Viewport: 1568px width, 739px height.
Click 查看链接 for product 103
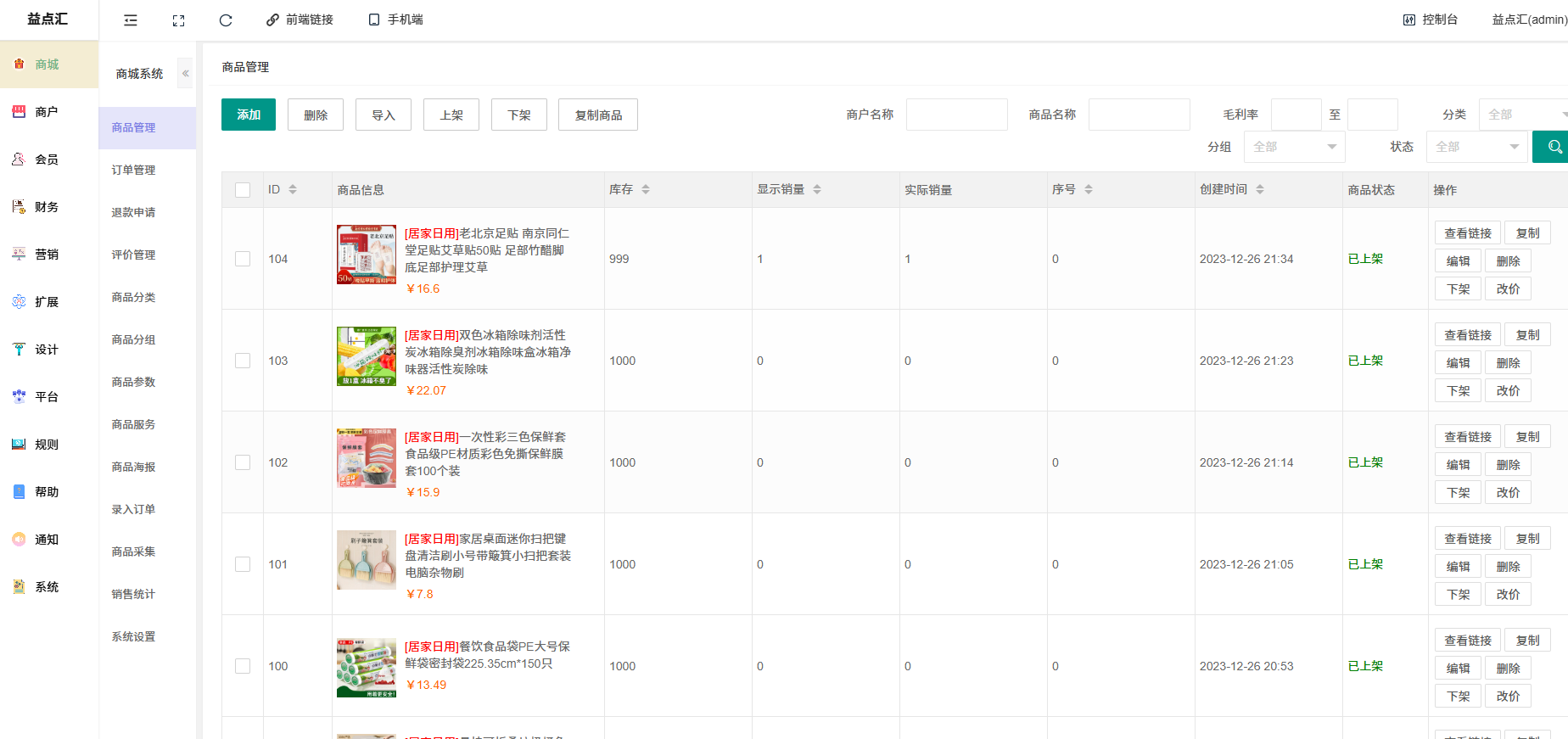point(1468,335)
